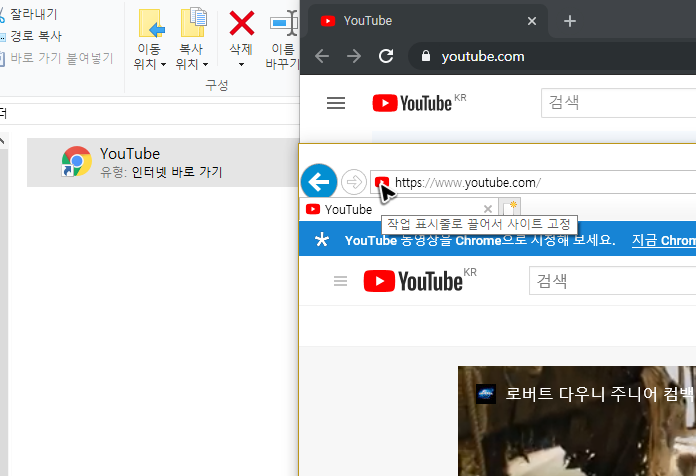Click the YouTube favicon in IE address bar

tap(382, 182)
